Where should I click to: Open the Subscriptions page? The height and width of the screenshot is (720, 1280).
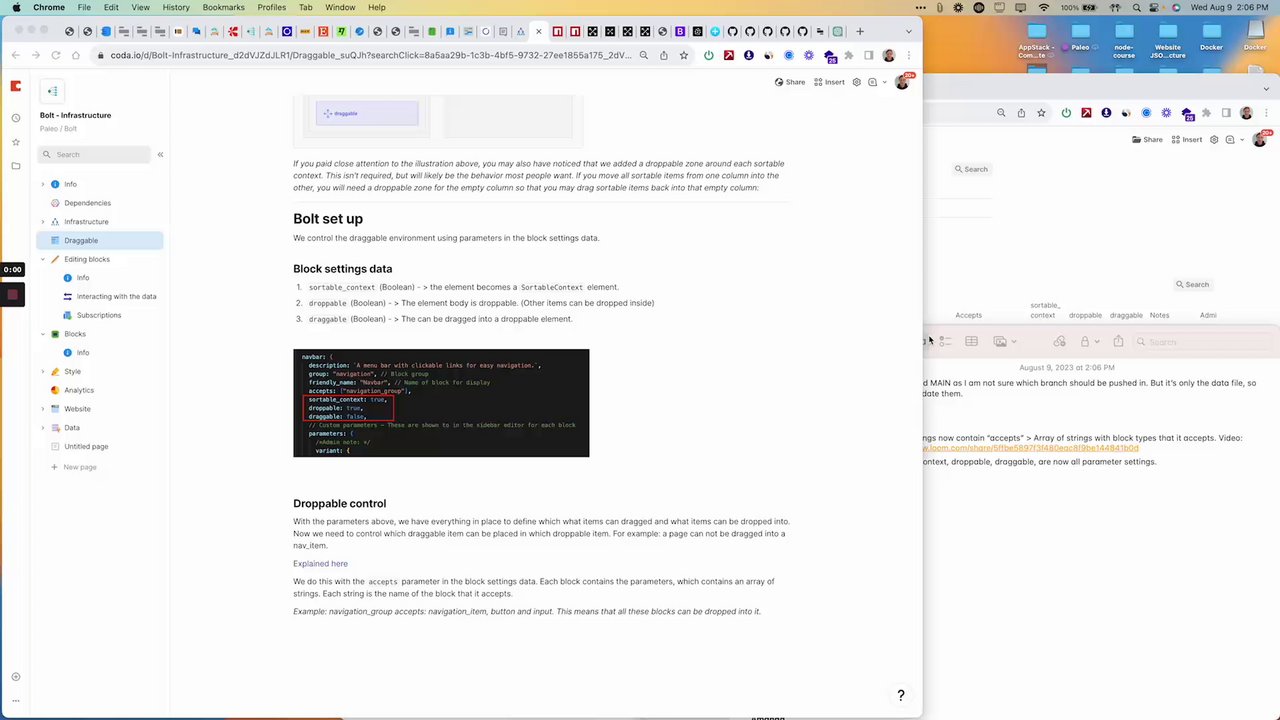click(x=100, y=315)
